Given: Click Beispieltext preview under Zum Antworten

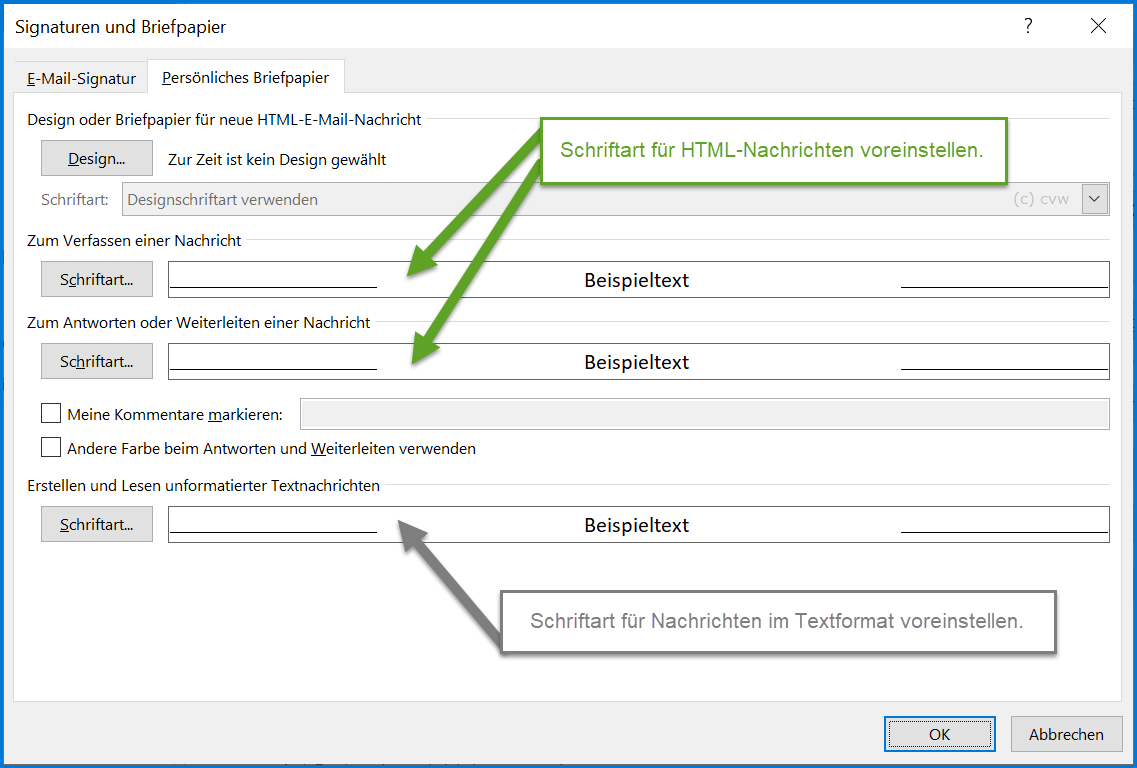Looking at the screenshot, I should click(x=638, y=361).
